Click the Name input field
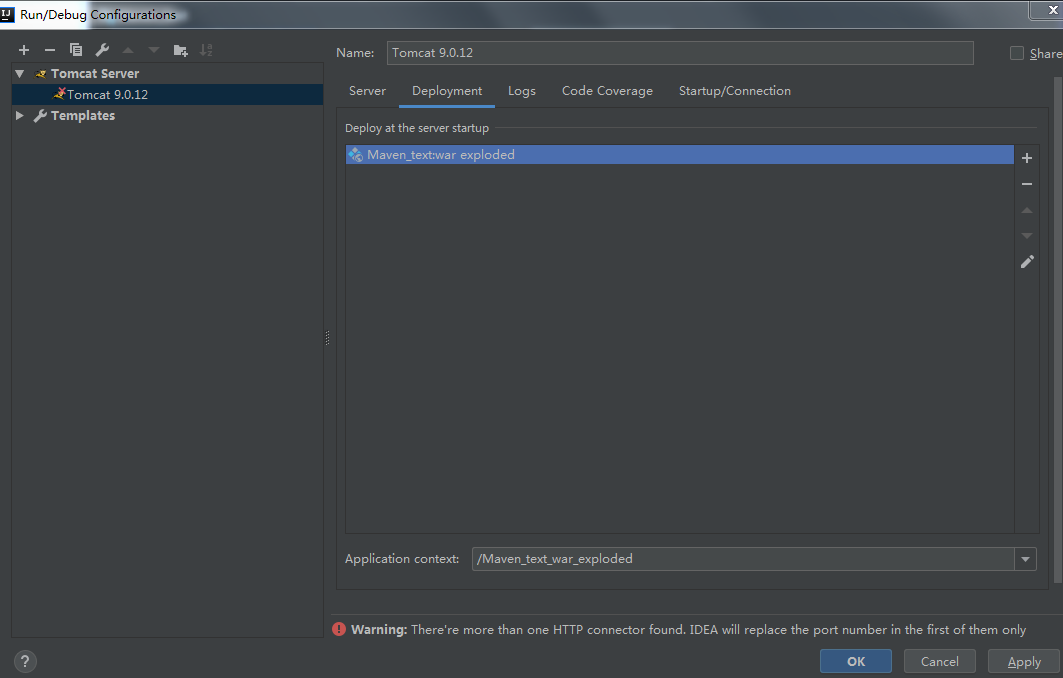The width and height of the screenshot is (1063, 678). [680, 53]
